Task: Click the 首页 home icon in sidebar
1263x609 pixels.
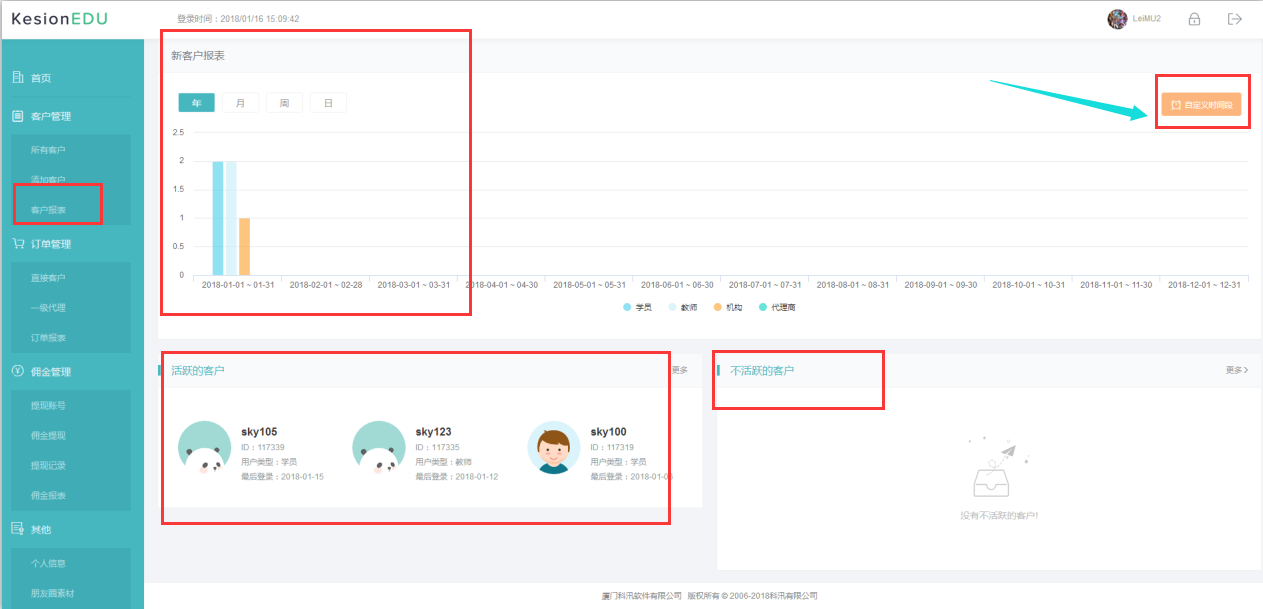Action: coord(17,78)
